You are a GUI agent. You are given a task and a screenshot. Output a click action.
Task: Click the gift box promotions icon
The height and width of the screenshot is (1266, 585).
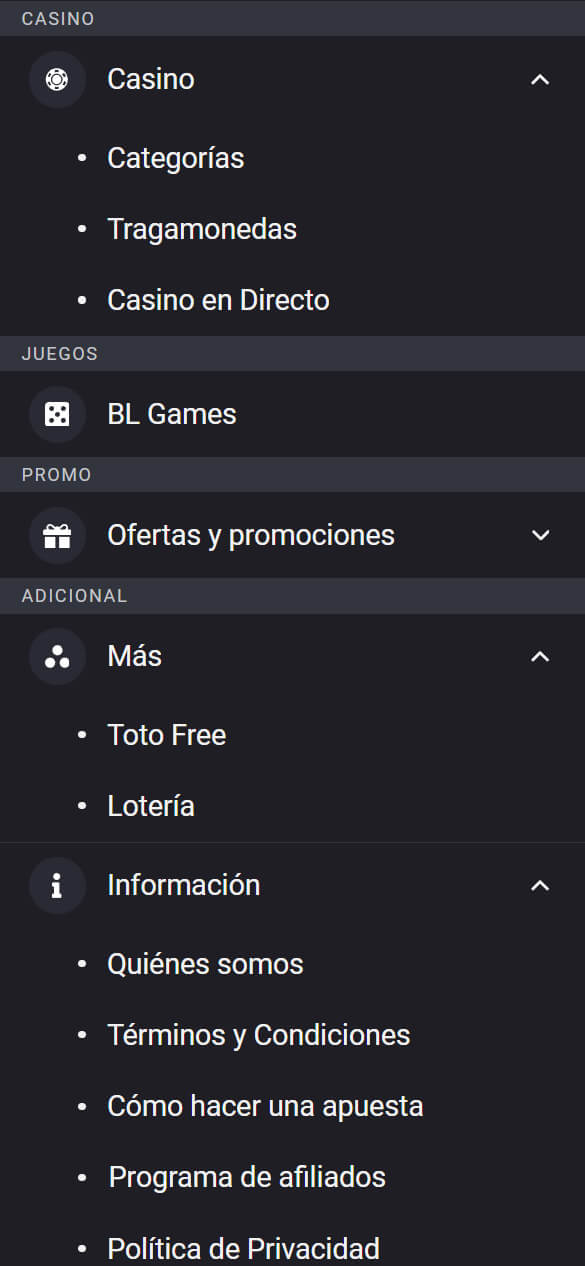click(x=57, y=535)
